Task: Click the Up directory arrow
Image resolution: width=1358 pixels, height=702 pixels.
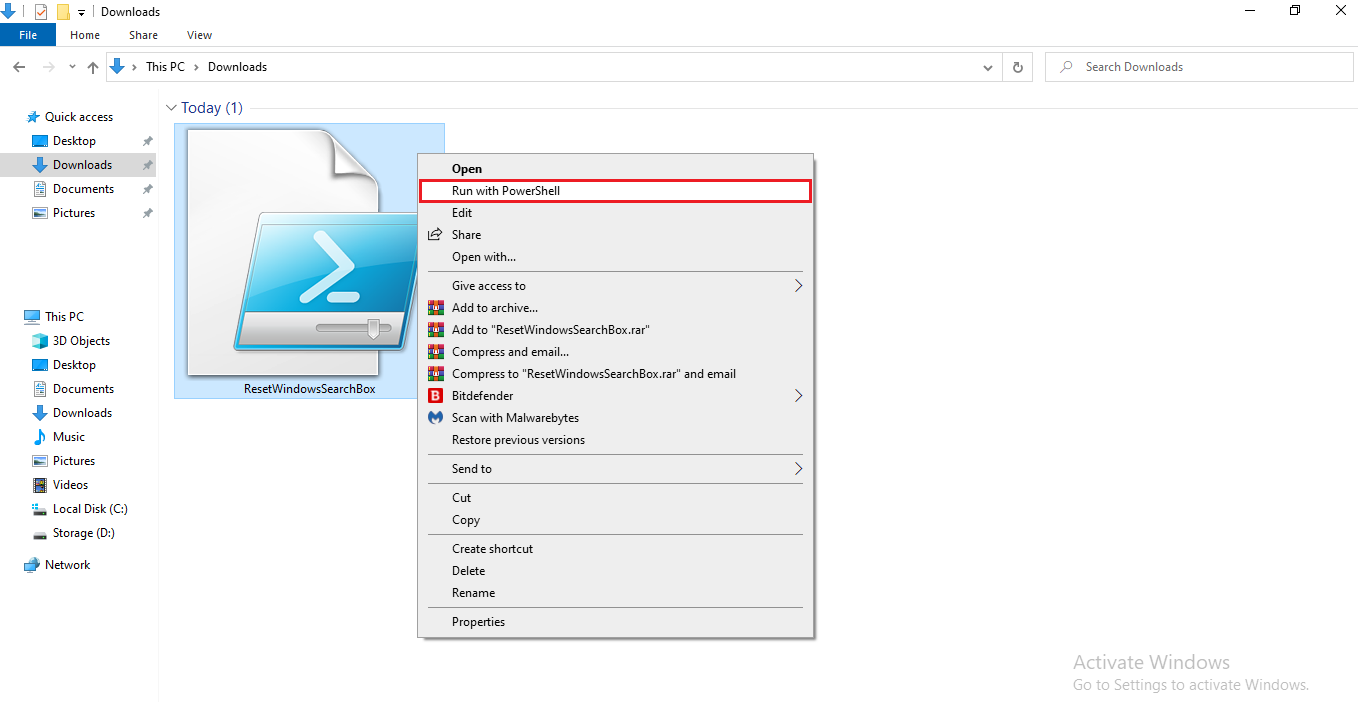Action: click(93, 67)
